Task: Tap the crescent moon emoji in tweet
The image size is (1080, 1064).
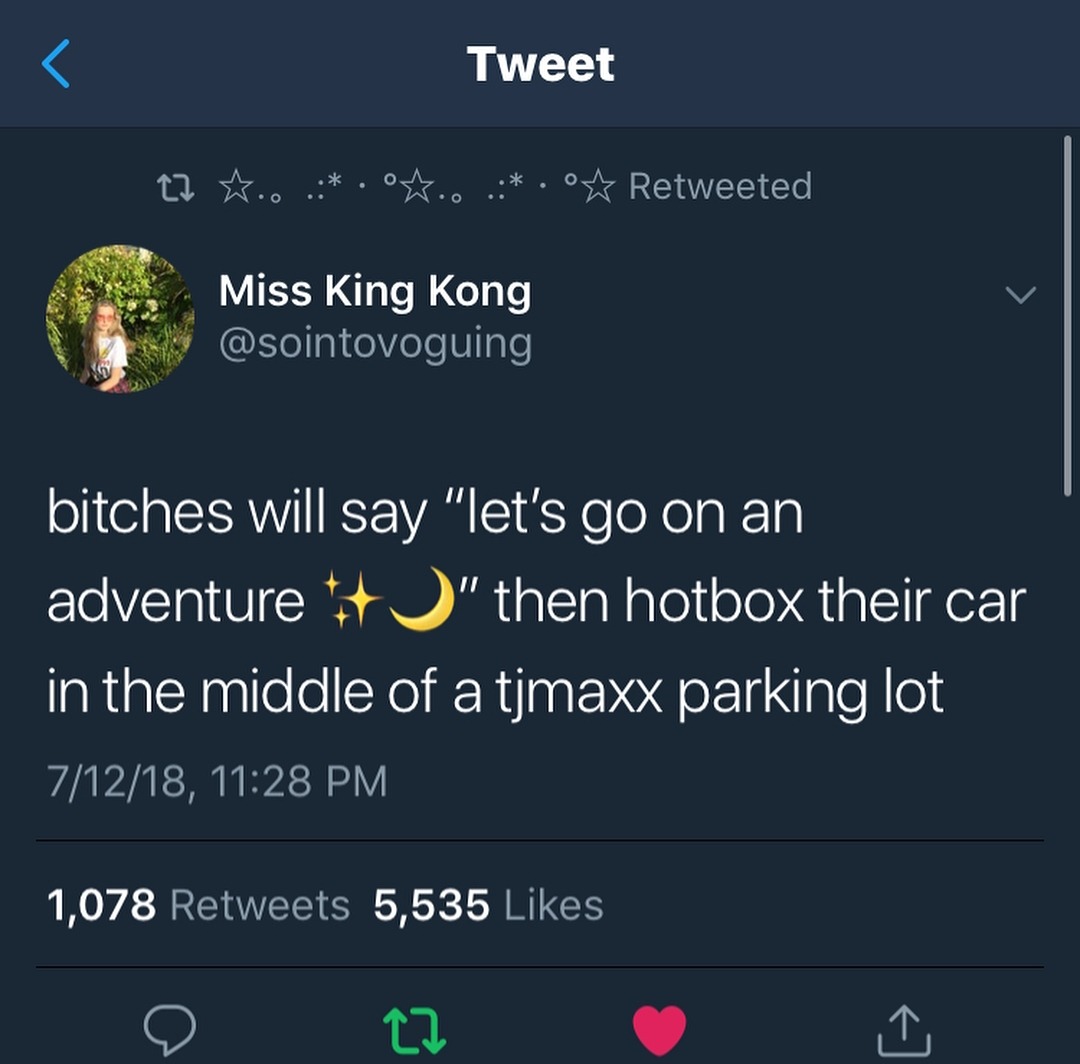Action: (422, 598)
